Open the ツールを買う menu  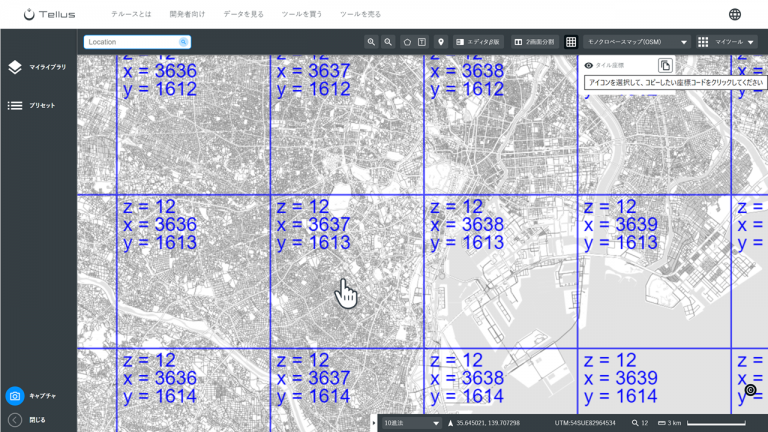[x=302, y=14]
